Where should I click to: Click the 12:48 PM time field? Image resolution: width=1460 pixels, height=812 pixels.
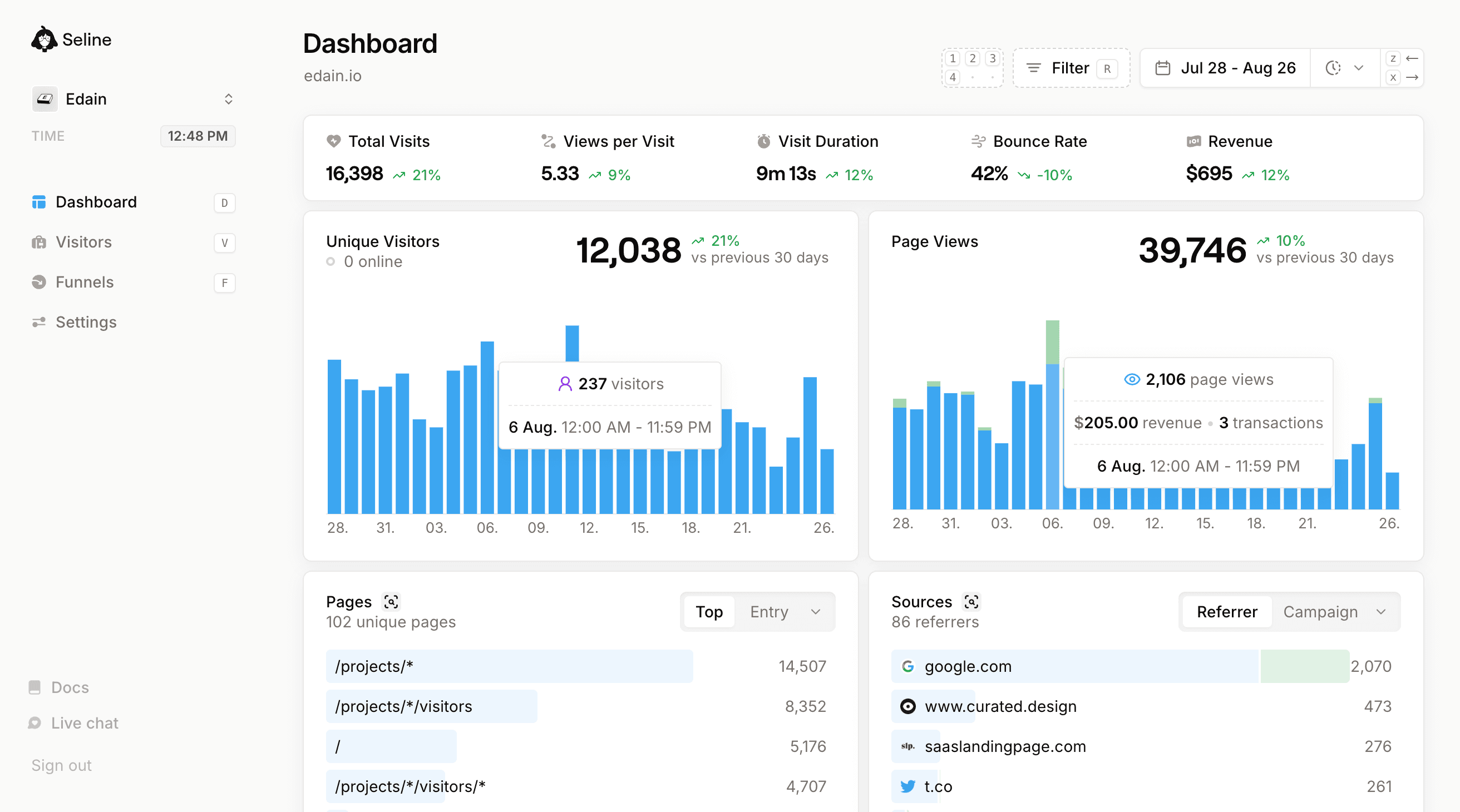click(x=197, y=136)
